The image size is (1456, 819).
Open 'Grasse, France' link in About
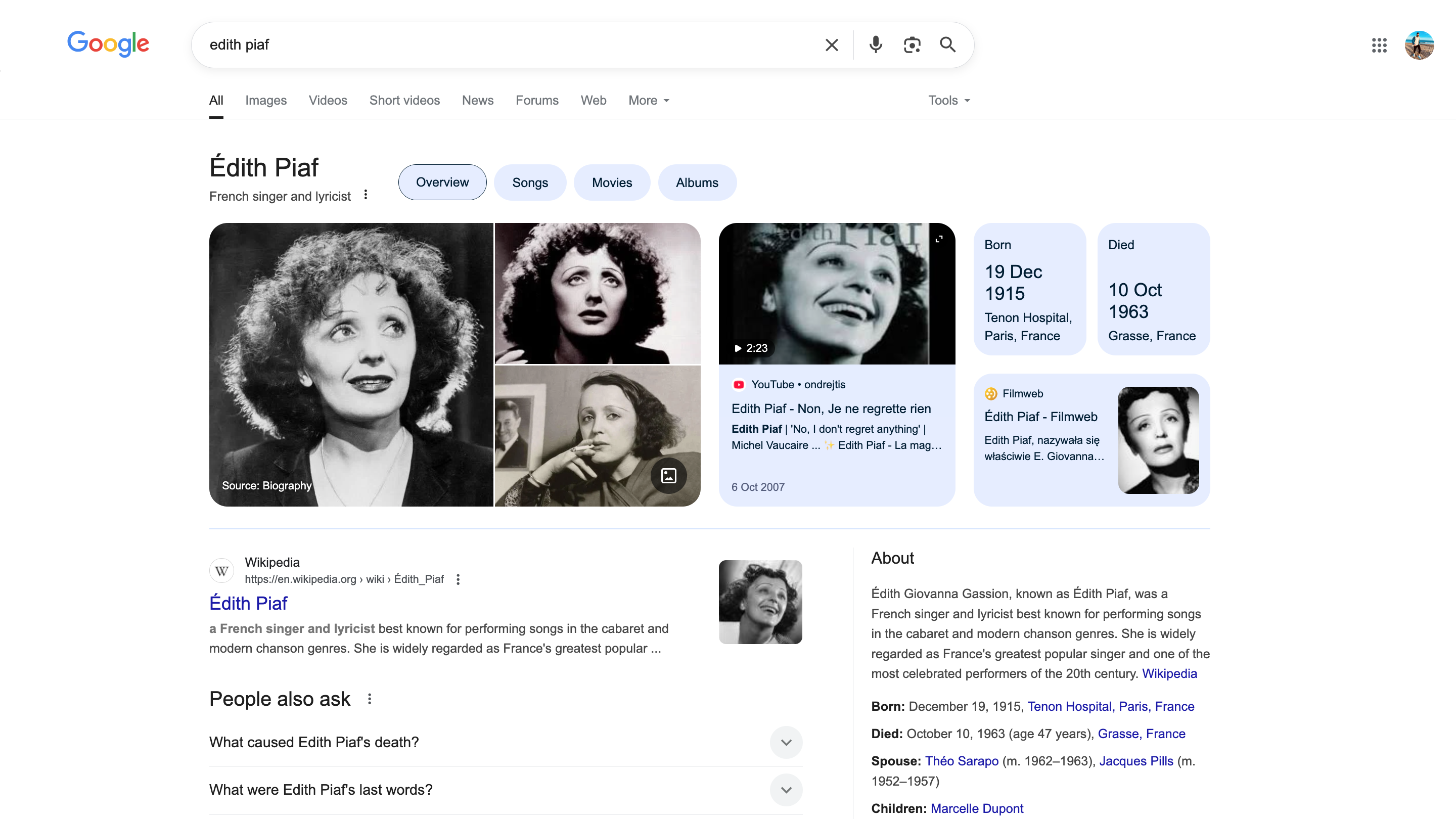point(1141,734)
